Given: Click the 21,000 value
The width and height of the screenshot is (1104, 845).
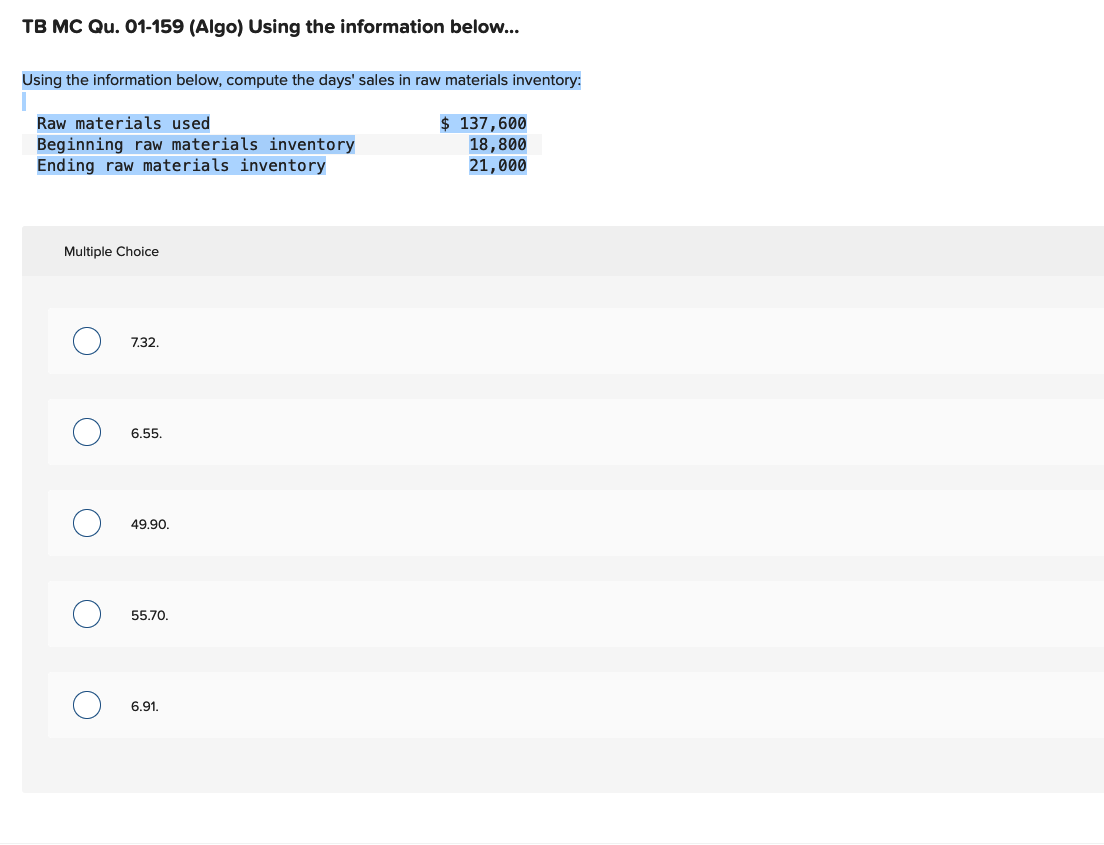Looking at the screenshot, I should [498, 165].
